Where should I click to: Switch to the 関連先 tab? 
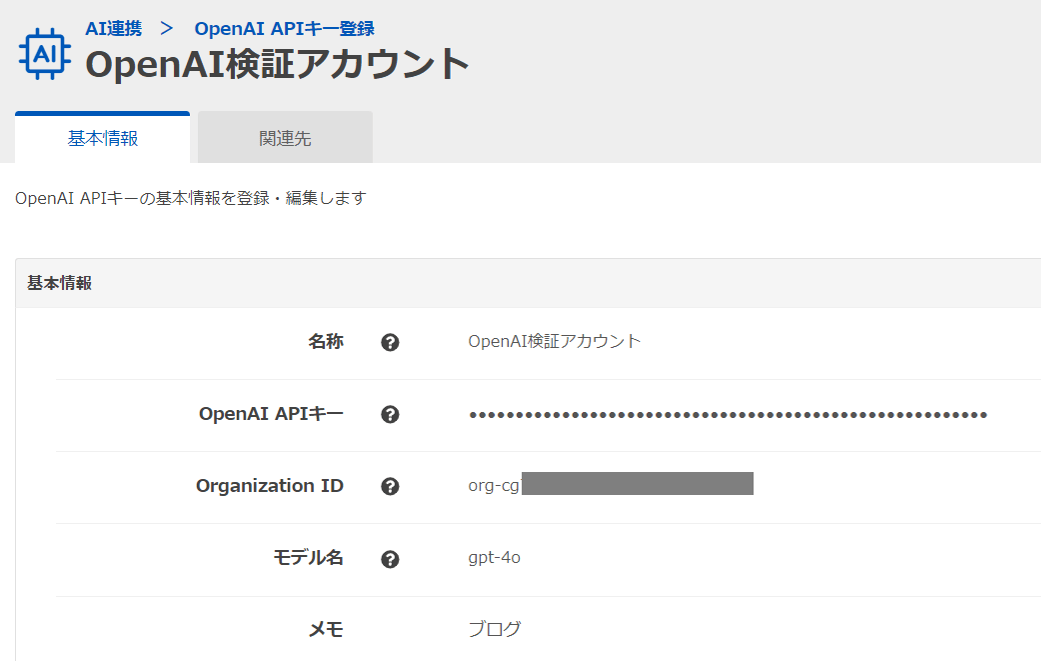285,137
